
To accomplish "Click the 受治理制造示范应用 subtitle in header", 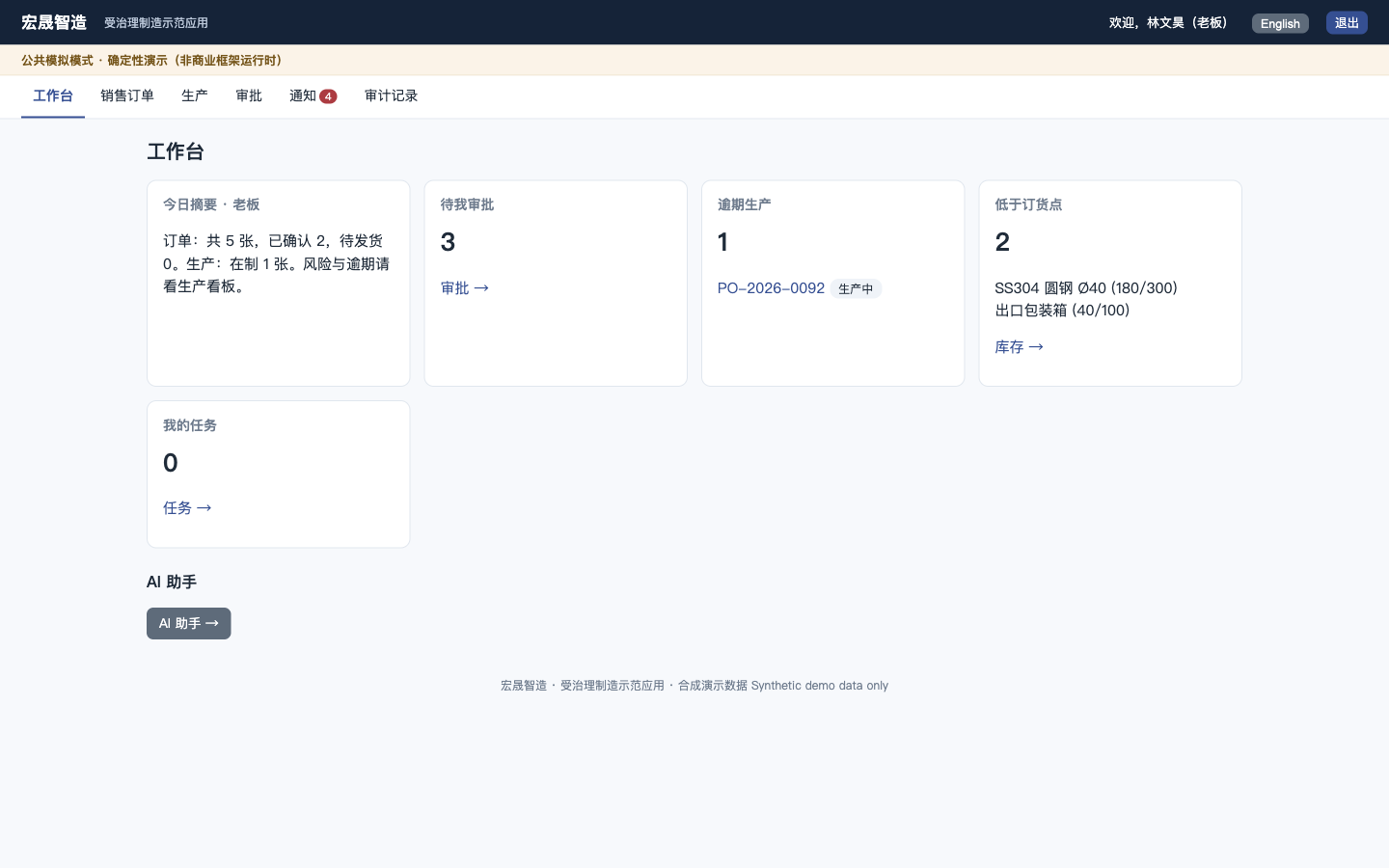I will click(x=156, y=23).
